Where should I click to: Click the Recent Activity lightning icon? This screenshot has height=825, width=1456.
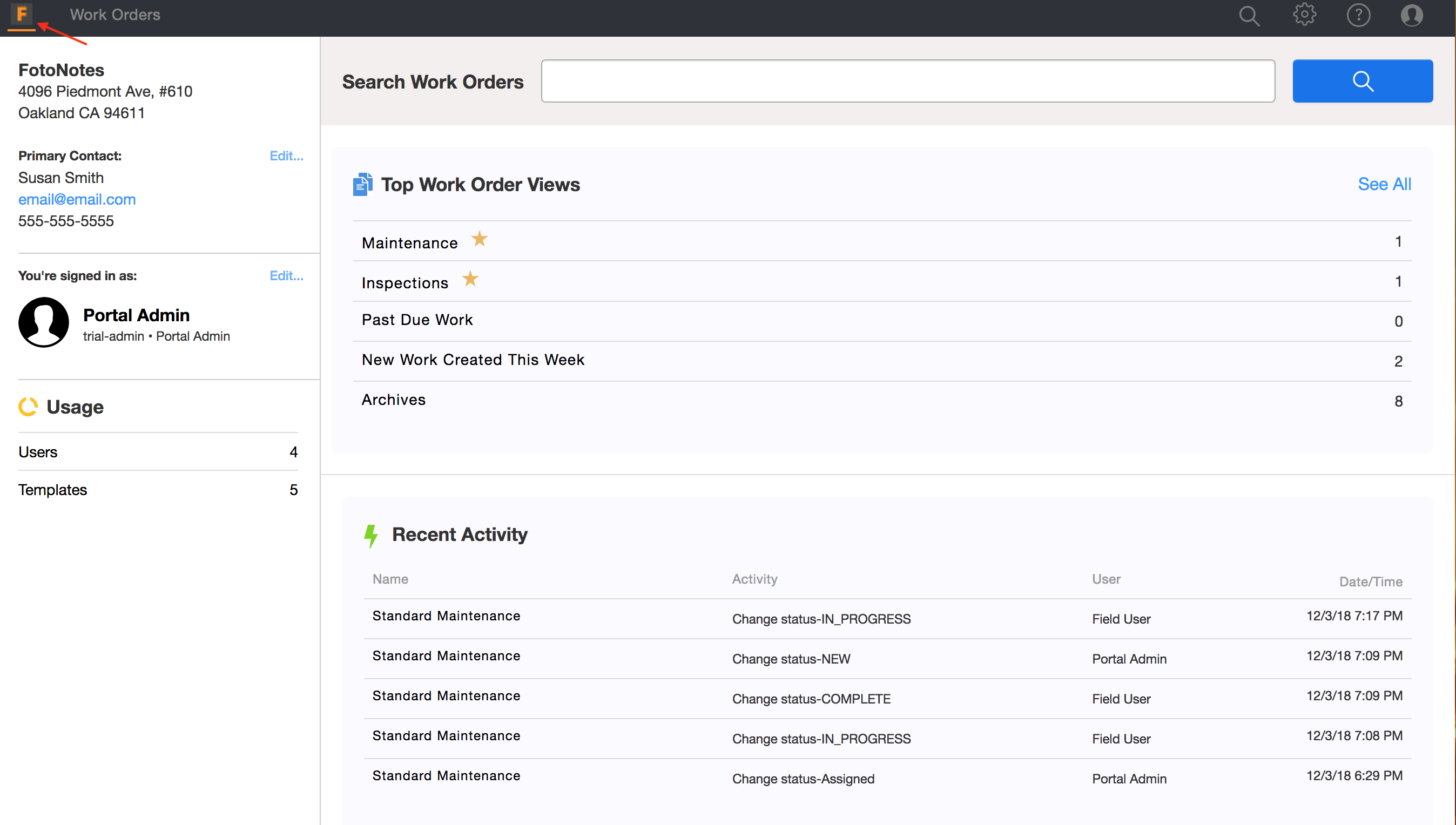click(370, 536)
